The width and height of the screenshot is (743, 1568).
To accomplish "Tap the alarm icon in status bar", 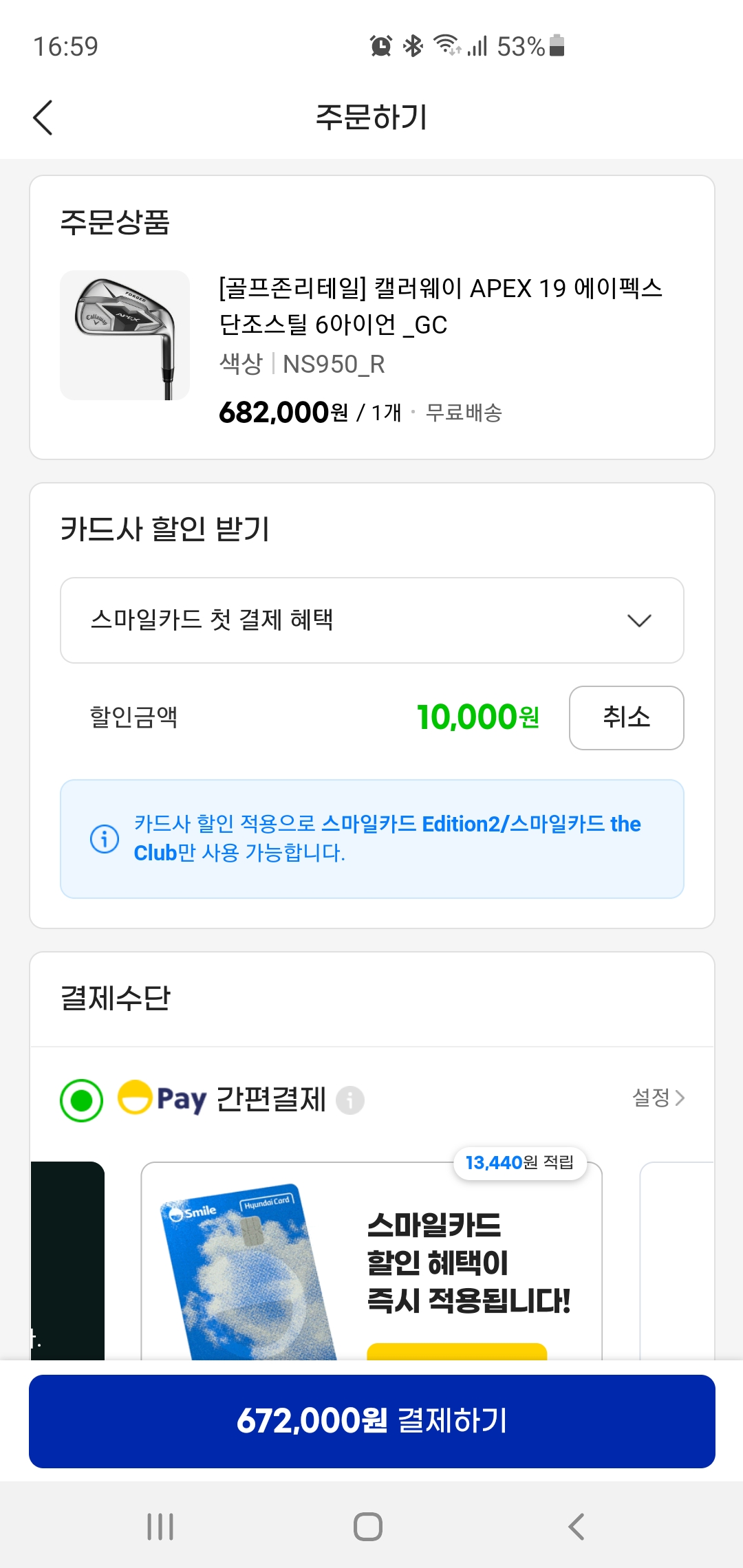I will (380, 46).
